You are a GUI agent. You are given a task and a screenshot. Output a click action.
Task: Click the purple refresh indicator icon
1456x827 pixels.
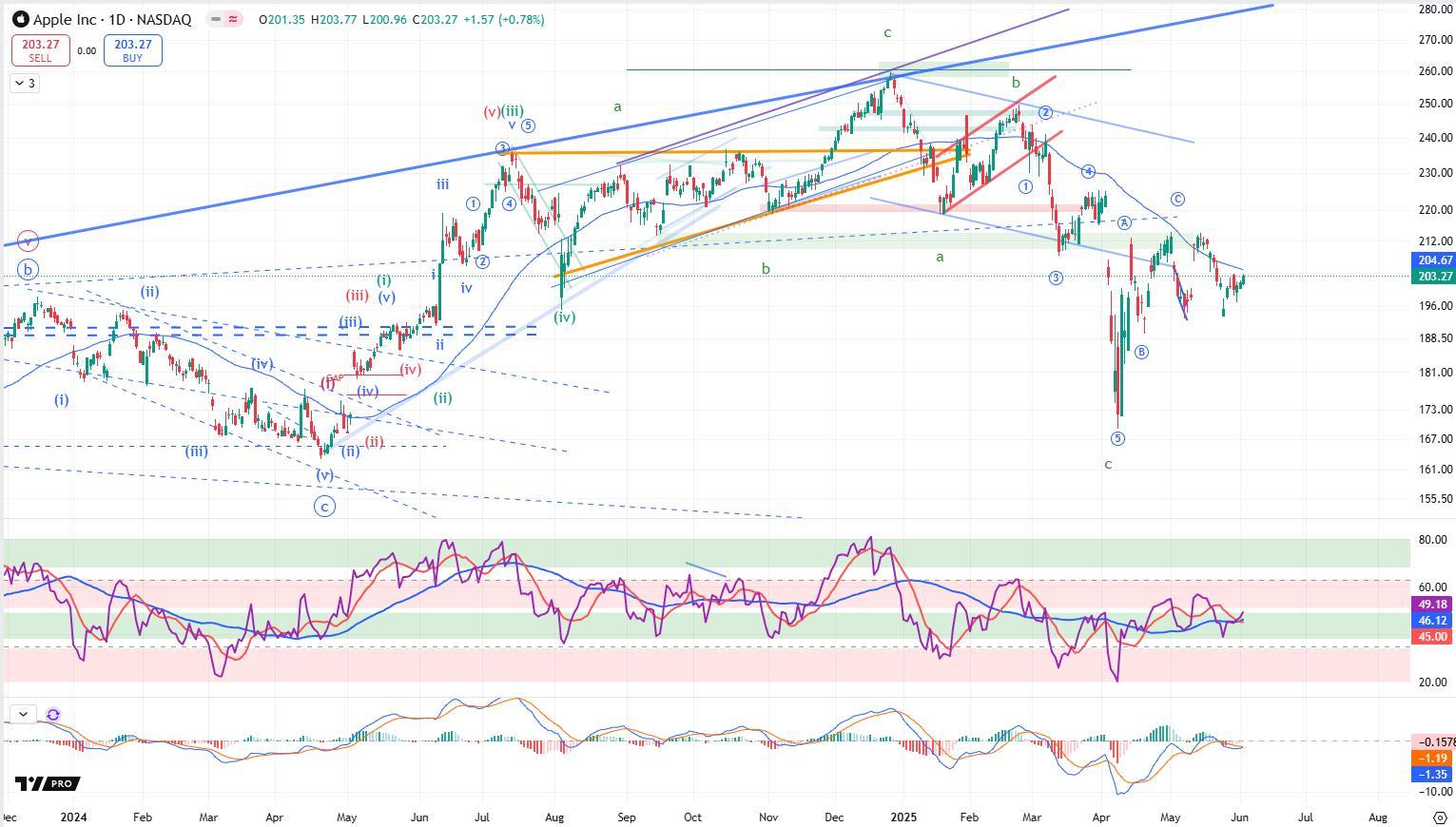[x=53, y=714]
